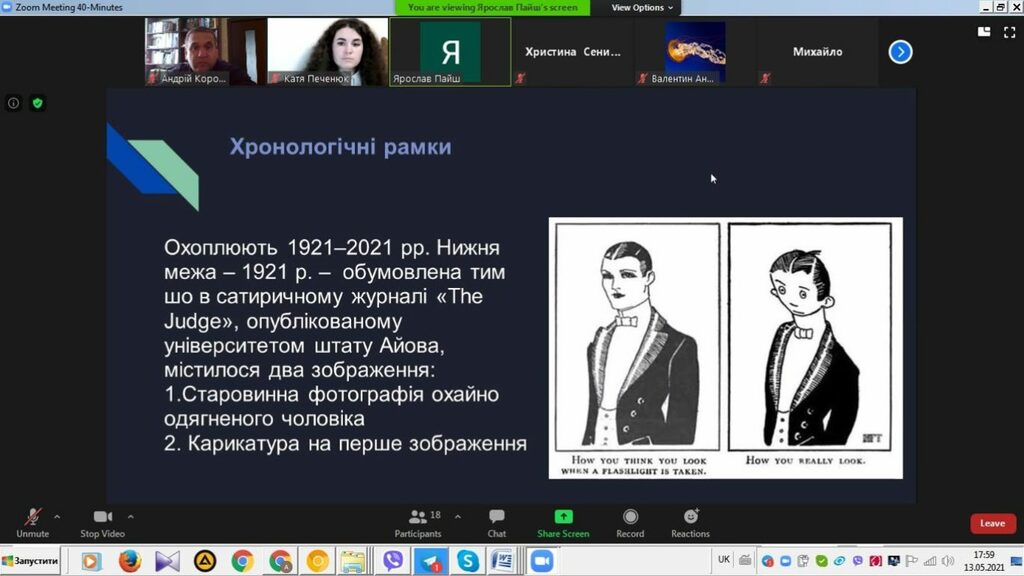Expand video options arrow next to Stop Video
The width and height of the screenshot is (1024, 576).
tap(130, 517)
